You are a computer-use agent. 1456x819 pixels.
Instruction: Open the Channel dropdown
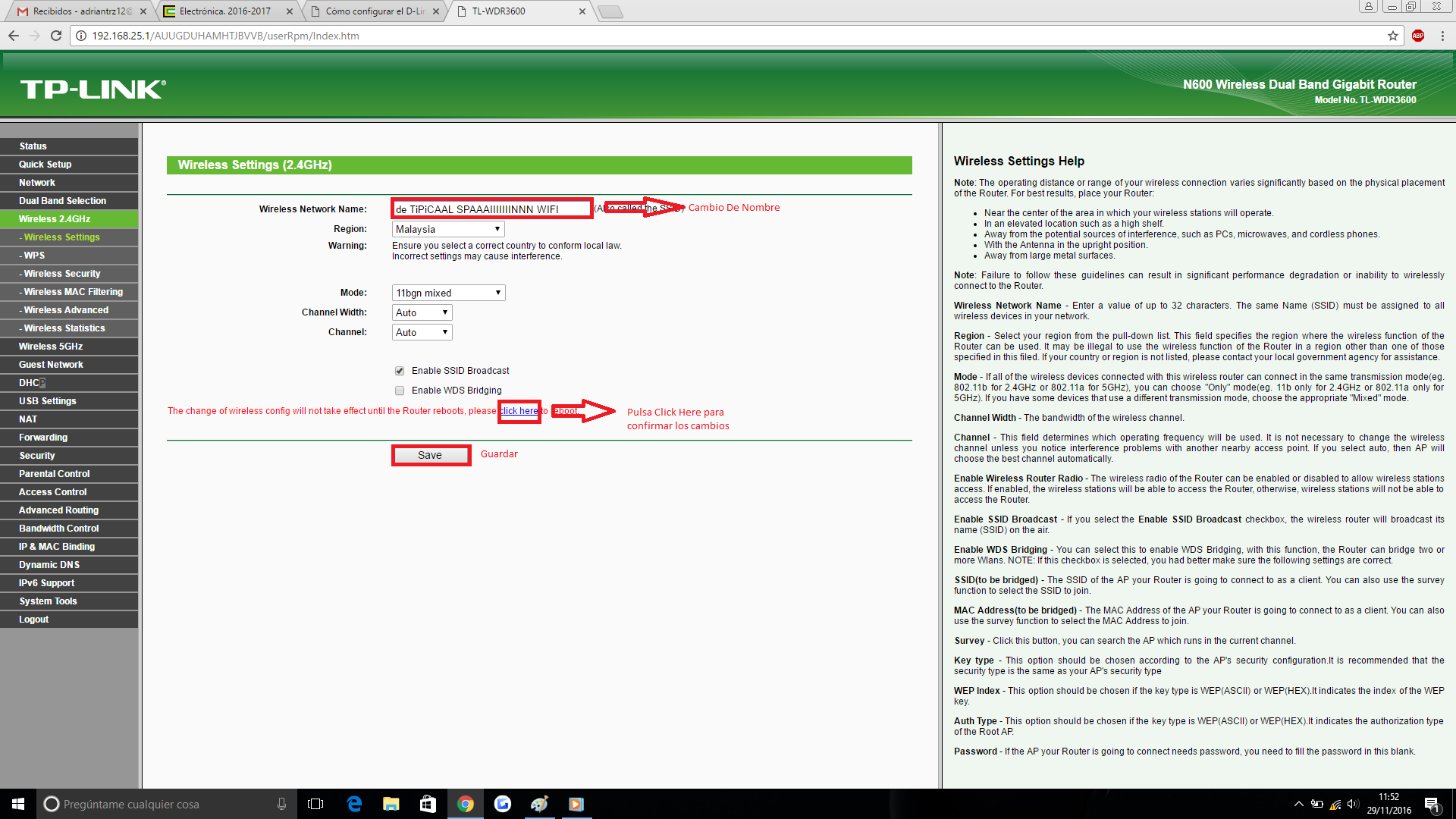[422, 332]
